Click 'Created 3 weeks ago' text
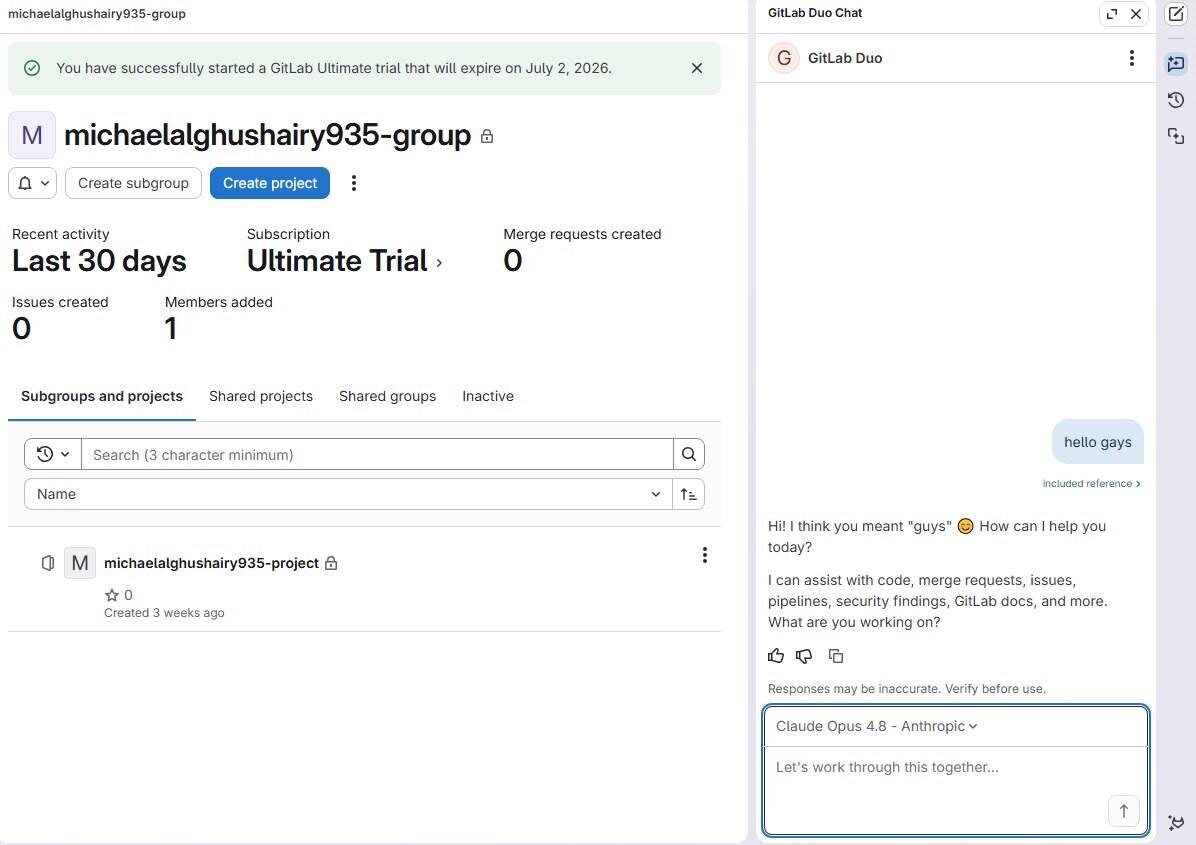Screen dimensions: 1196x845 point(164,612)
